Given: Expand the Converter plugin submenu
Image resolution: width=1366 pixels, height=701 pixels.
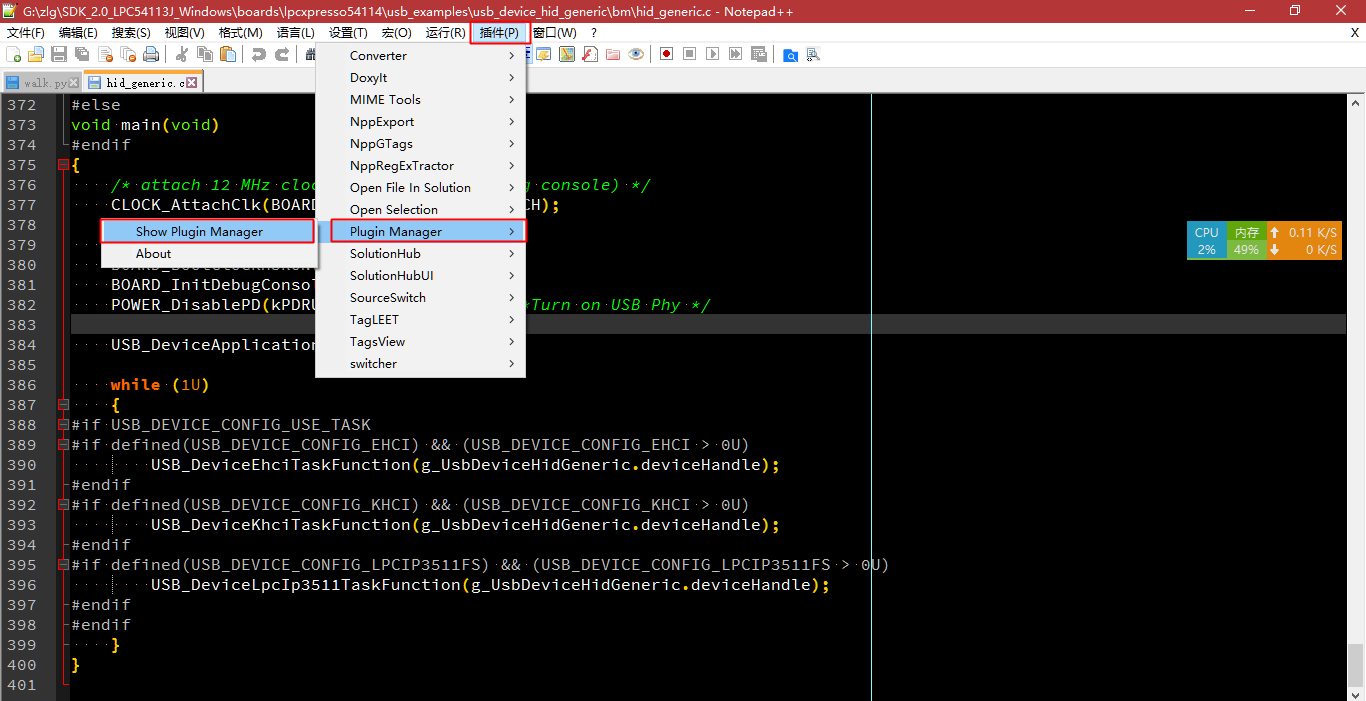Looking at the screenshot, I should tap(421, 56).
